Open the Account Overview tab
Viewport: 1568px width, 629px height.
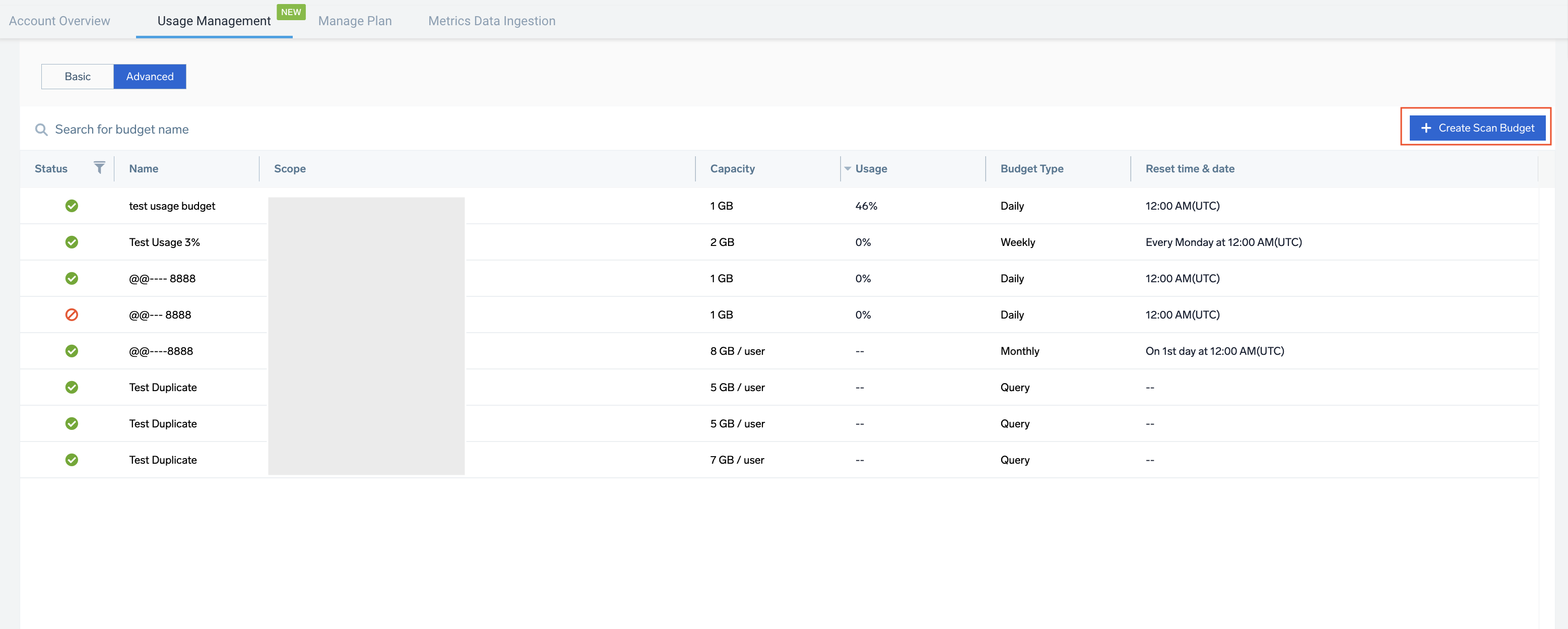[59, 21]
